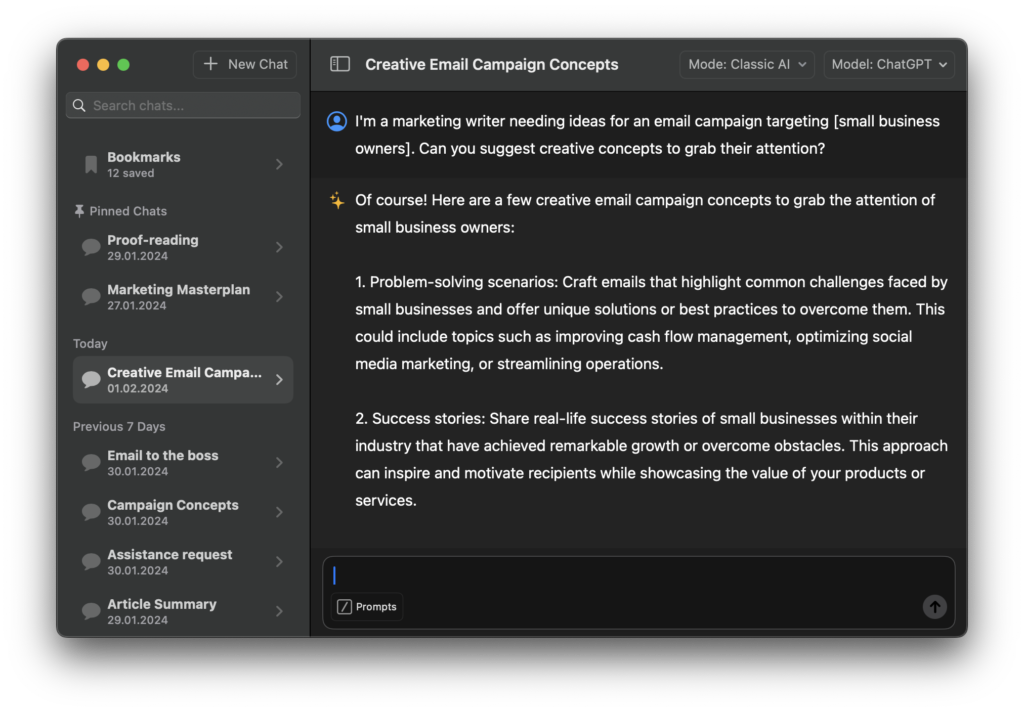Screen dimensions: 1024x712
Task: Click the chevron on Proof-reading chat
Action: tap(280, 248)
